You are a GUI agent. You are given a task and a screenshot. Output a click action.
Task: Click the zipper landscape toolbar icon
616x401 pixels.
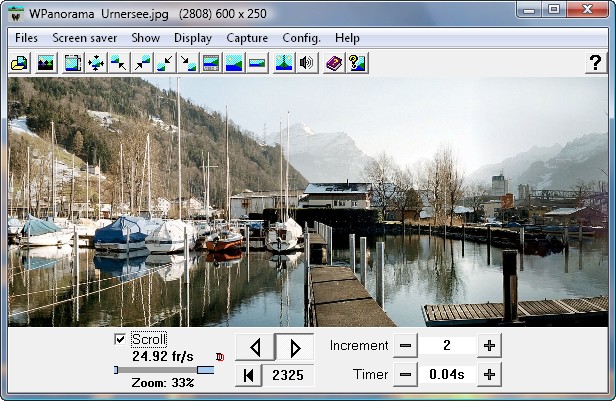[284, 63]
